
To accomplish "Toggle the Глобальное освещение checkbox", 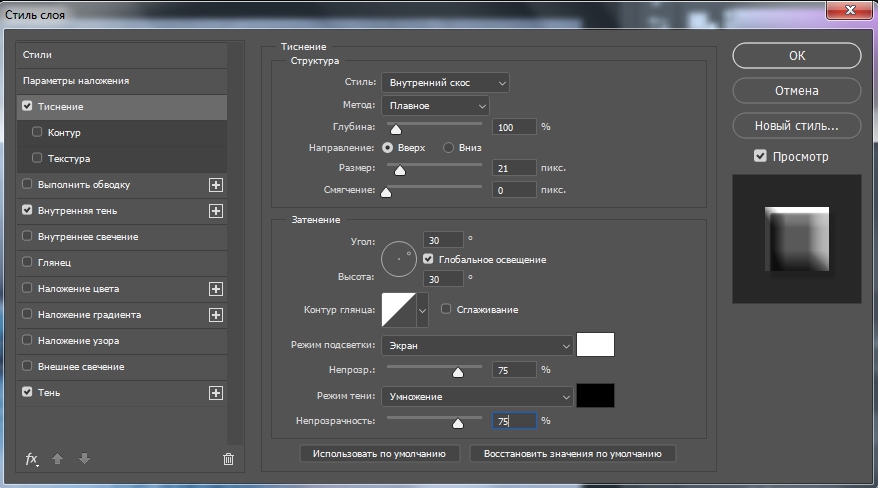I will tap(428, 259).
